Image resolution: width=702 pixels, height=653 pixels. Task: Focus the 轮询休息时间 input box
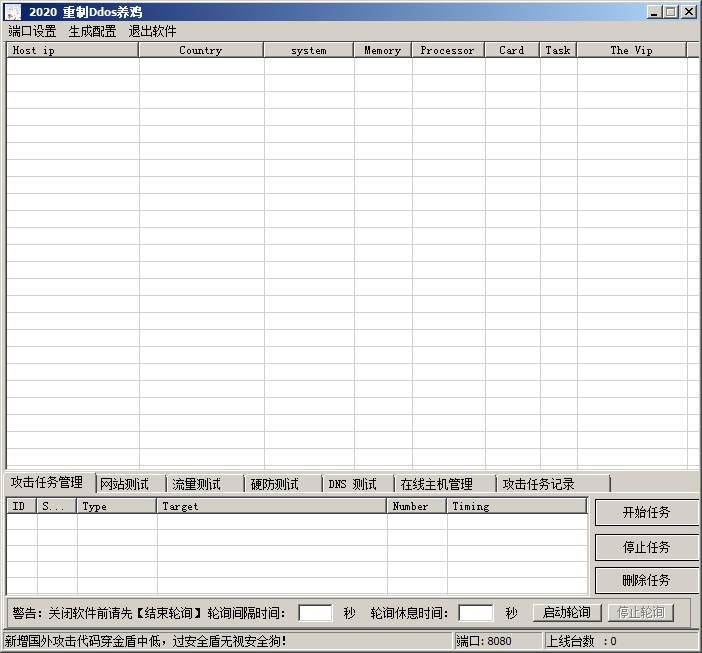(x=476, y=612)
